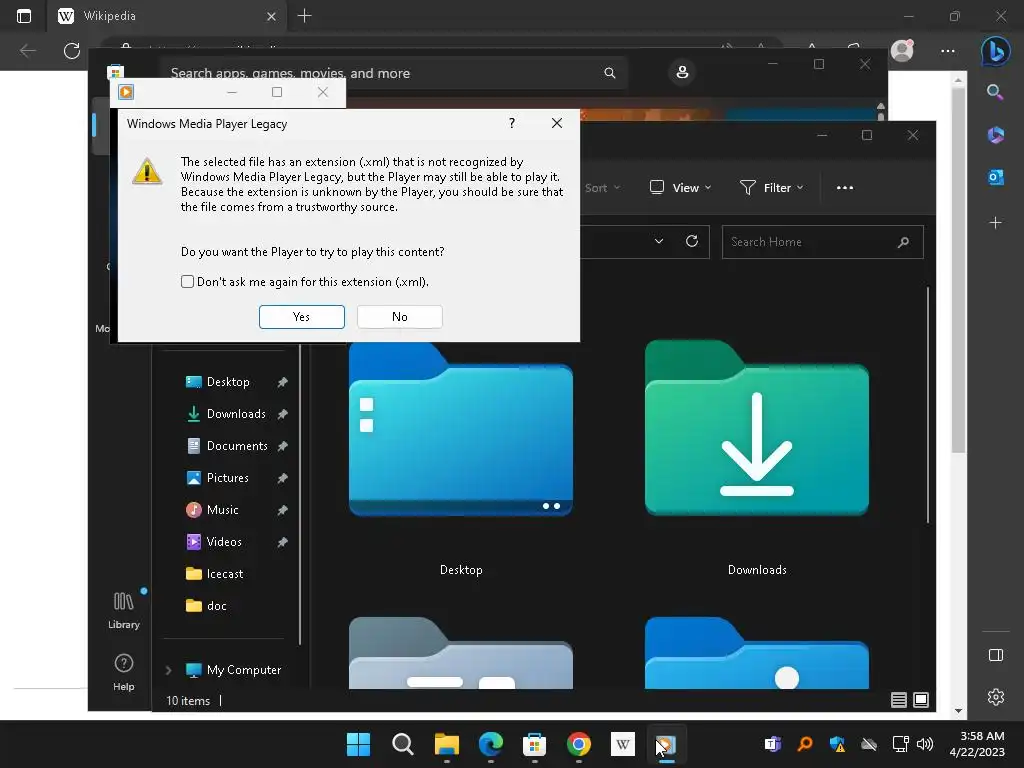Expand the address bar history chevron
This screenshot has height=768, width=1024.
(x=659, y=241)
